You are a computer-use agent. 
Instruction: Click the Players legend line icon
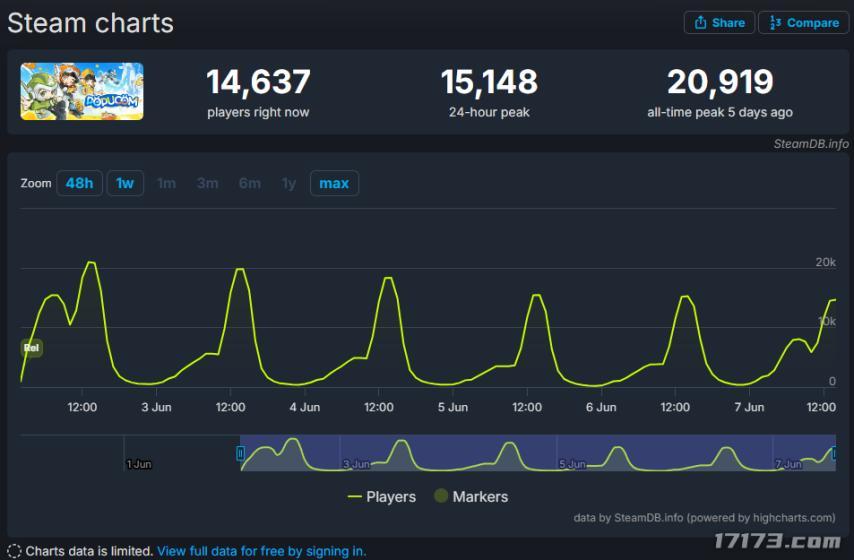pyautogui.click(x=354, y=497)
